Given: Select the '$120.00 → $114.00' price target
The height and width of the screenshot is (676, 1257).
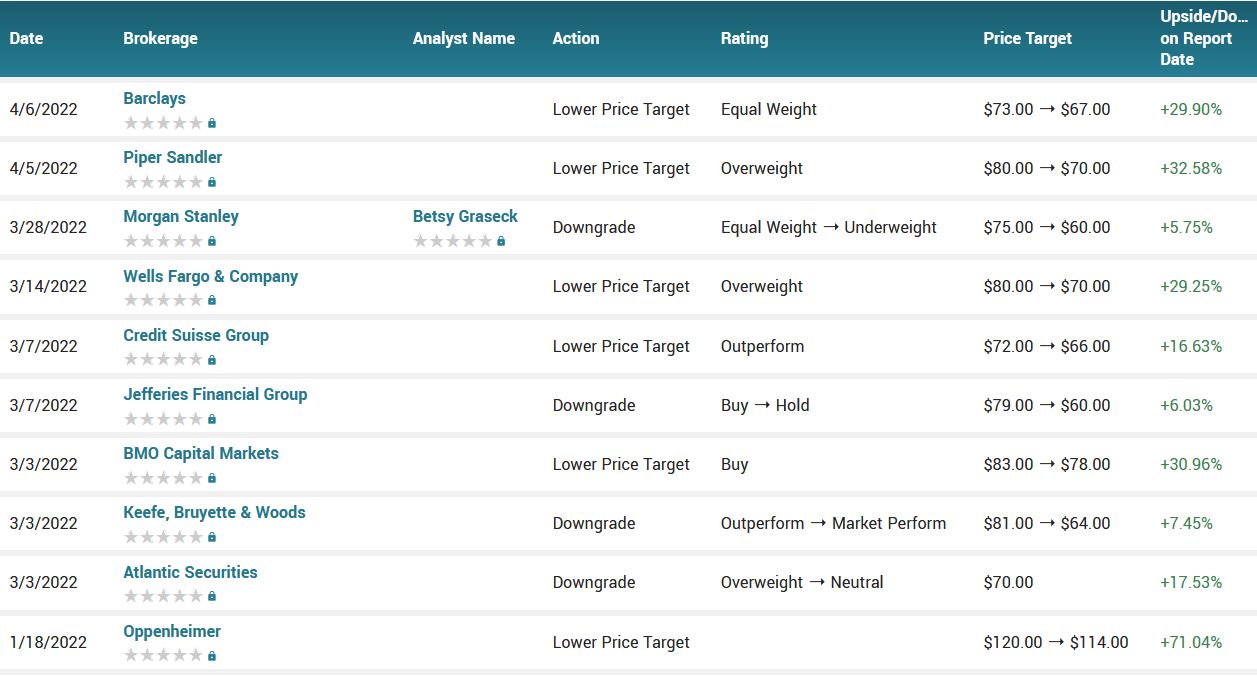Looking at the screenshot, I should pyautogui.click(x=1056, y=642).
